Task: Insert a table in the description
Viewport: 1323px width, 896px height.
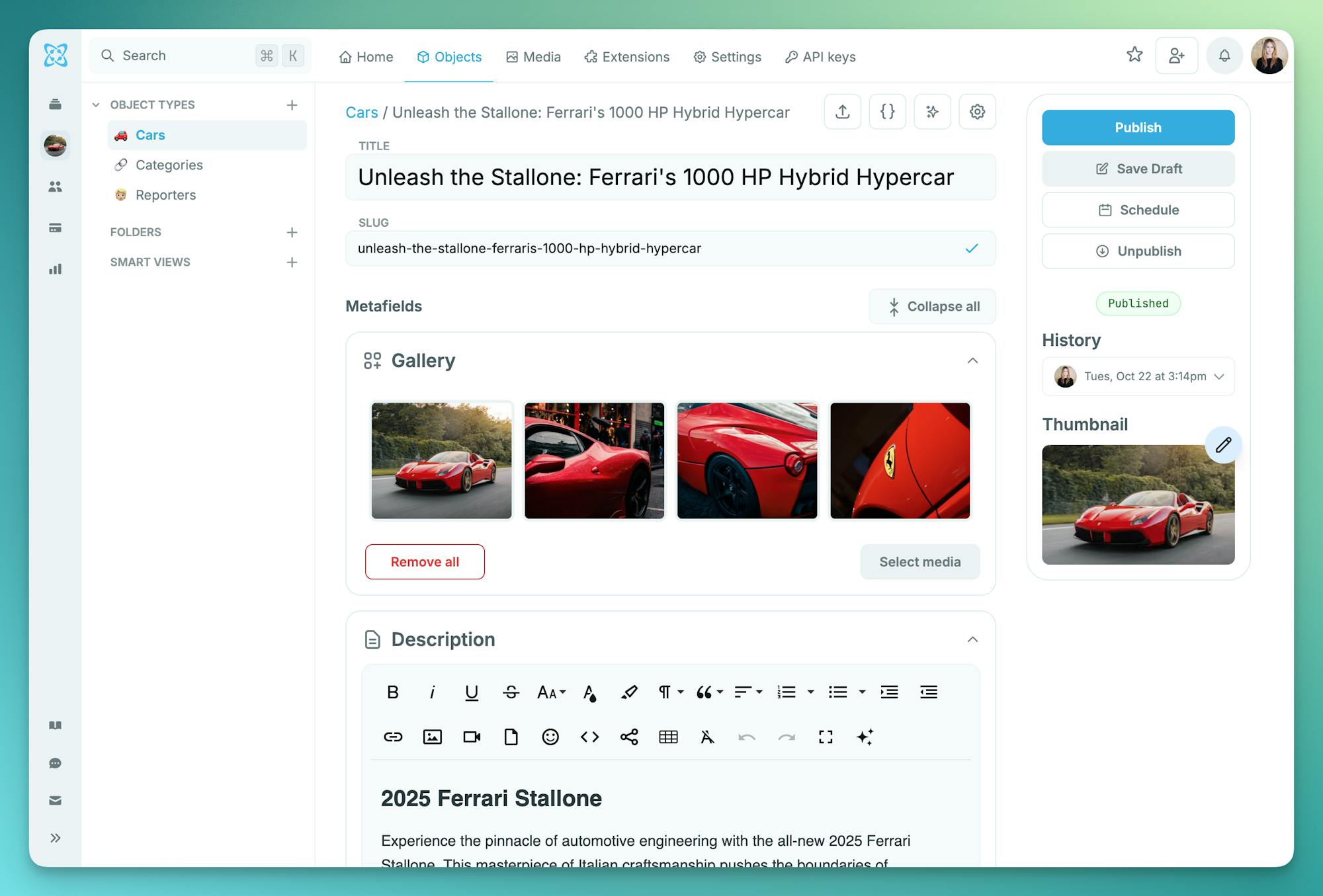Action: tap(668, 737)
